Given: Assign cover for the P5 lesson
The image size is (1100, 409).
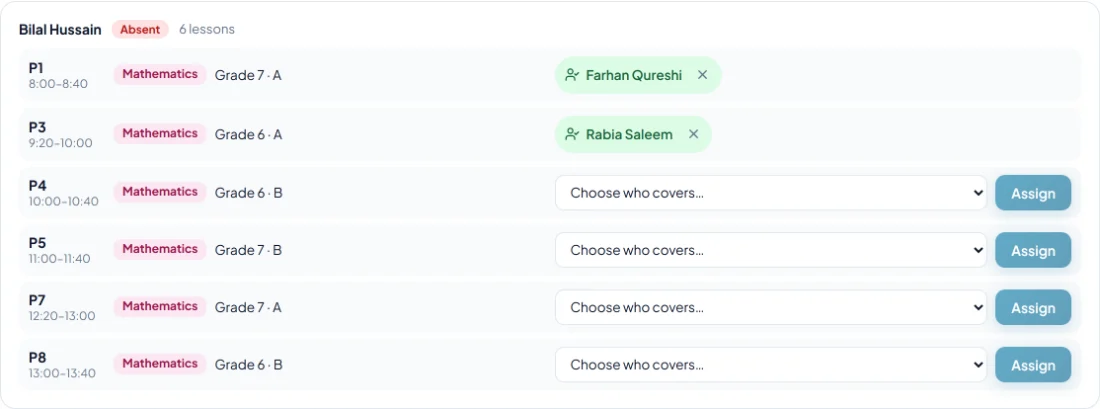Looking at the screenshot, I should tap(1033, 251).
